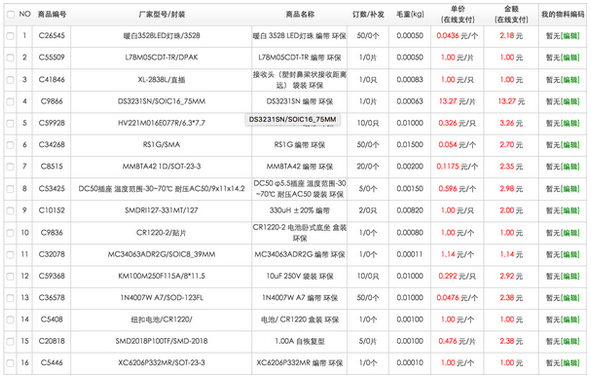Screen dimensions: 591x380
Task: Click product code C9866
Action: tap(52, 102)
